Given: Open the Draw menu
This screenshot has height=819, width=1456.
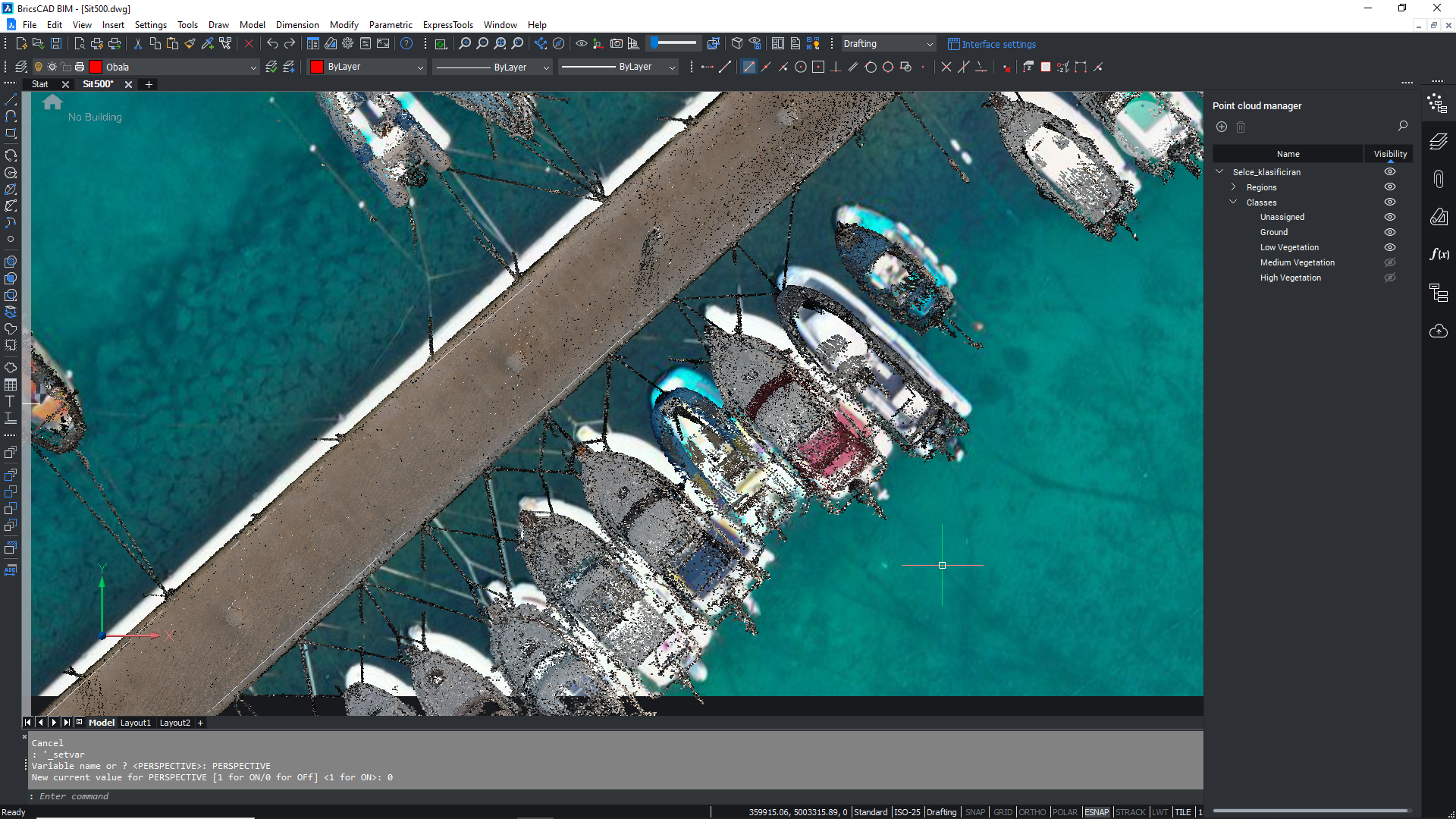Looking at the screenshot, I should [x=218, y=25].
